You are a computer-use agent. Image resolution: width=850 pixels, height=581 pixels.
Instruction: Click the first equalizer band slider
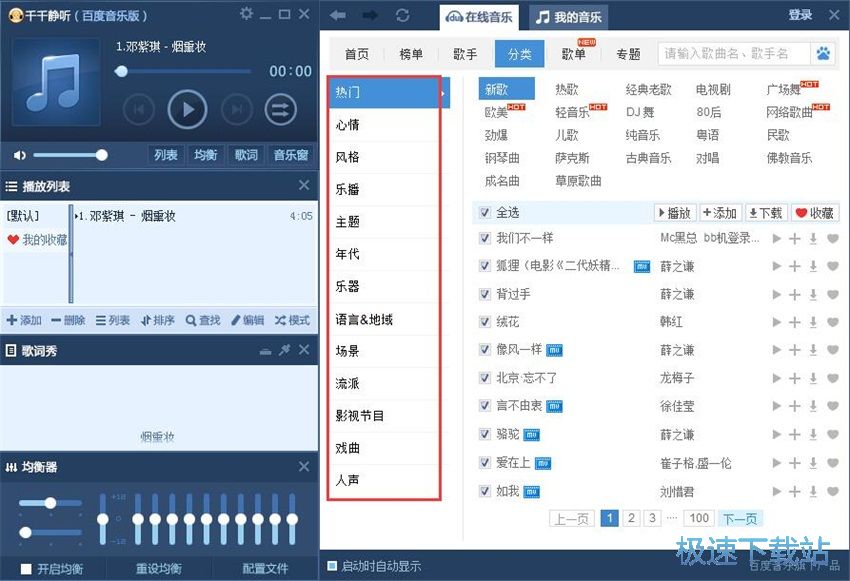point(138,519)
